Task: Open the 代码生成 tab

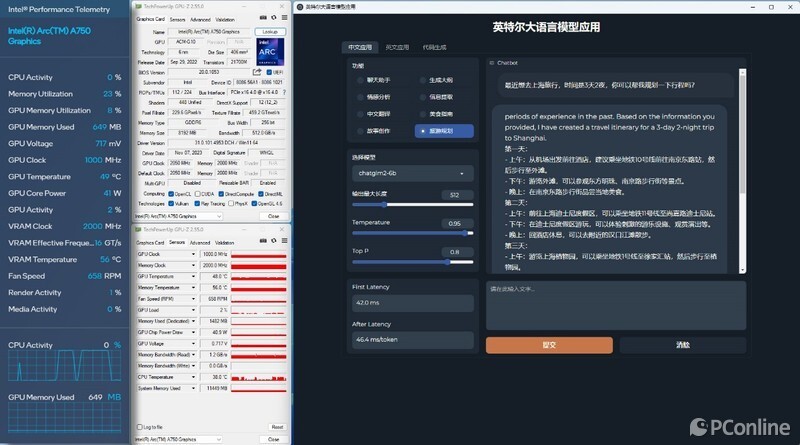Action: point(434,47)
